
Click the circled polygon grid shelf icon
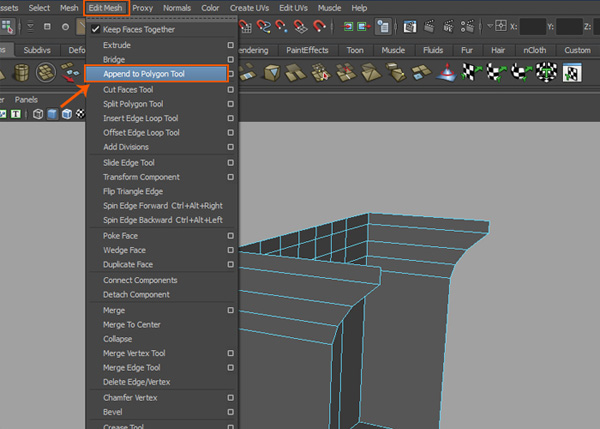46,72
